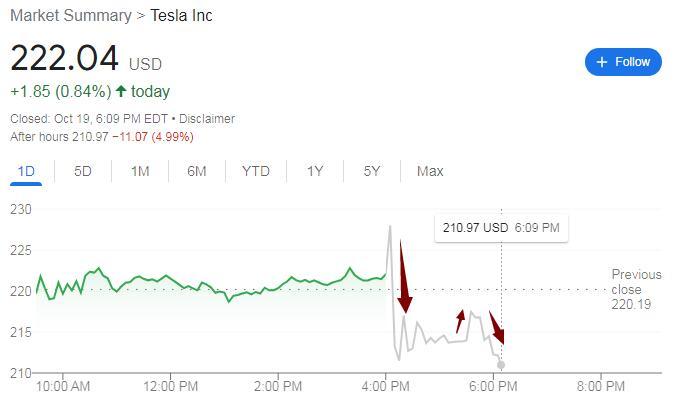The width and height of the screenshot is (678, 408).
Task: Click the Follow button
Action: (x=623, y=62)
